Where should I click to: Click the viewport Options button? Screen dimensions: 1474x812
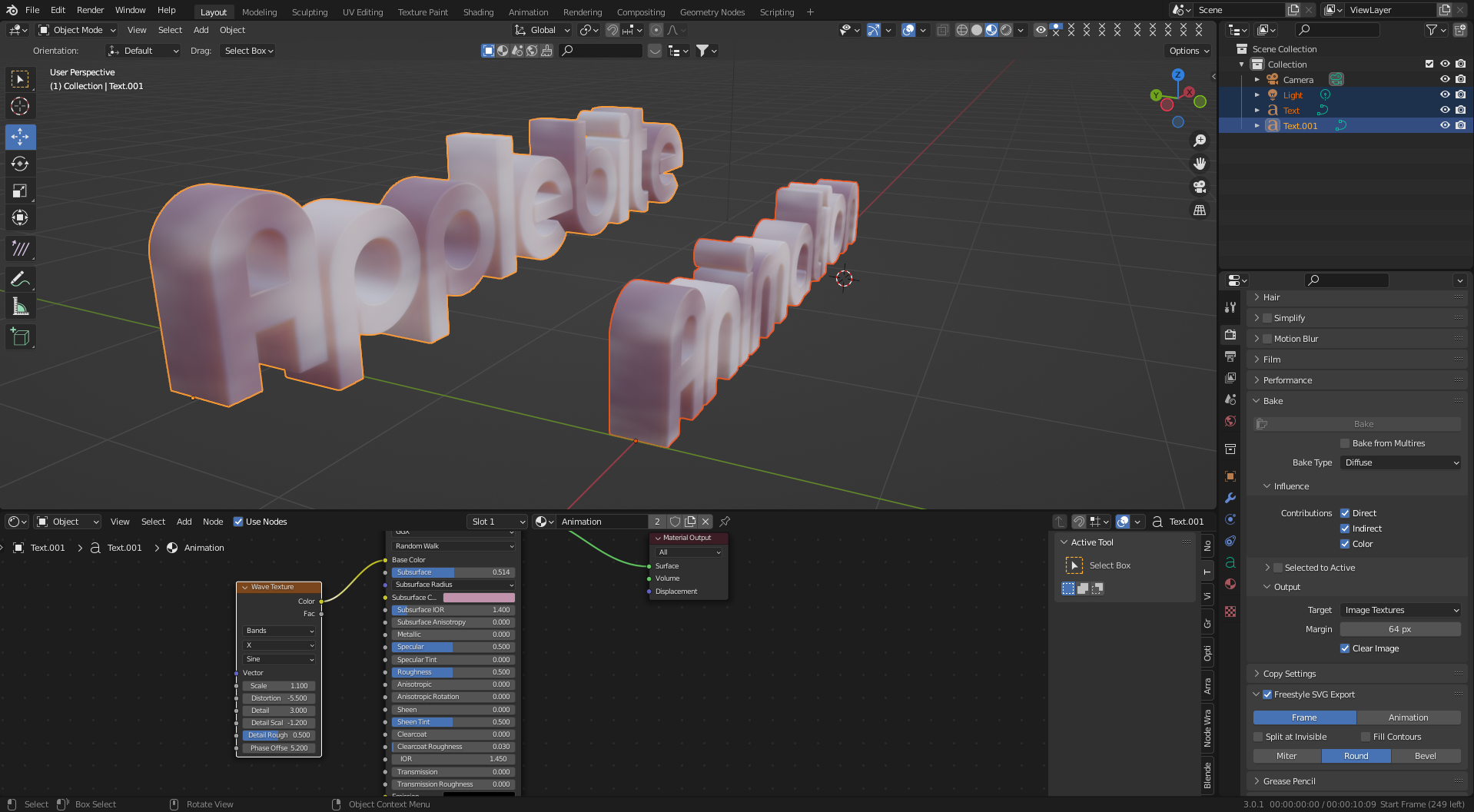[x=1189, y=51]
